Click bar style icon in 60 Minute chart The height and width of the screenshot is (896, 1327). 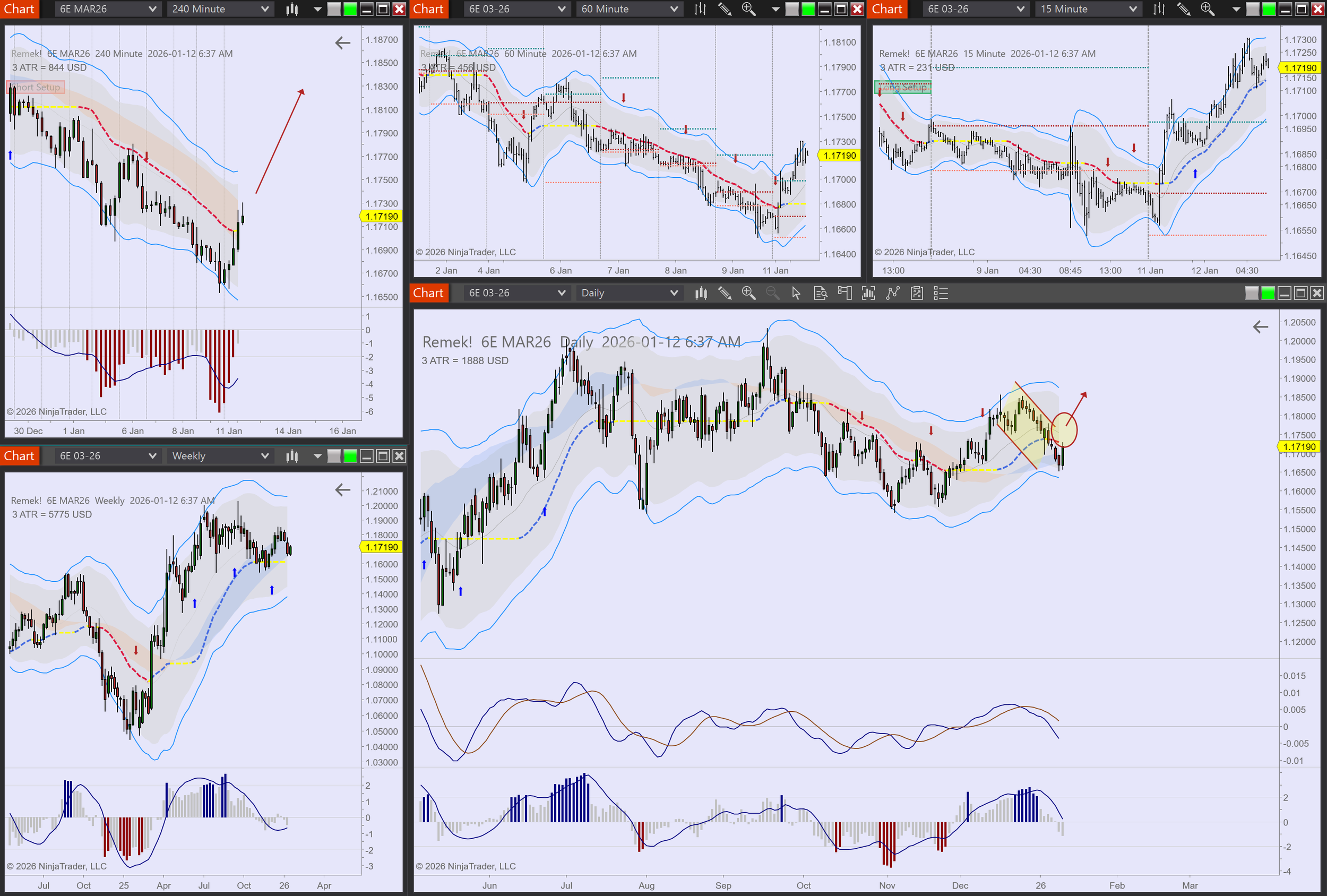(x=700, y=9)
